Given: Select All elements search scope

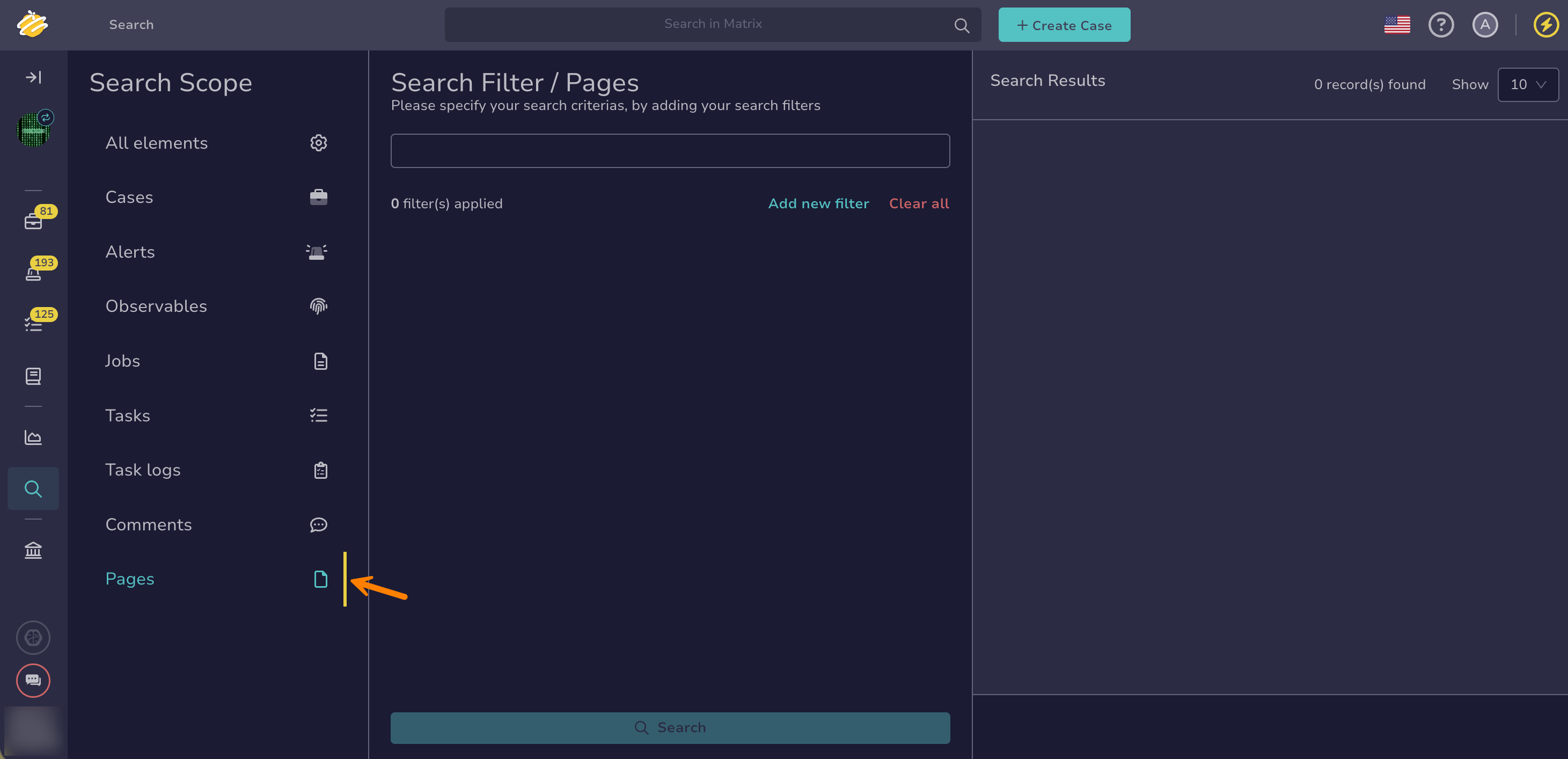Looking at the screenshot, I should click(x=217, y=142).
